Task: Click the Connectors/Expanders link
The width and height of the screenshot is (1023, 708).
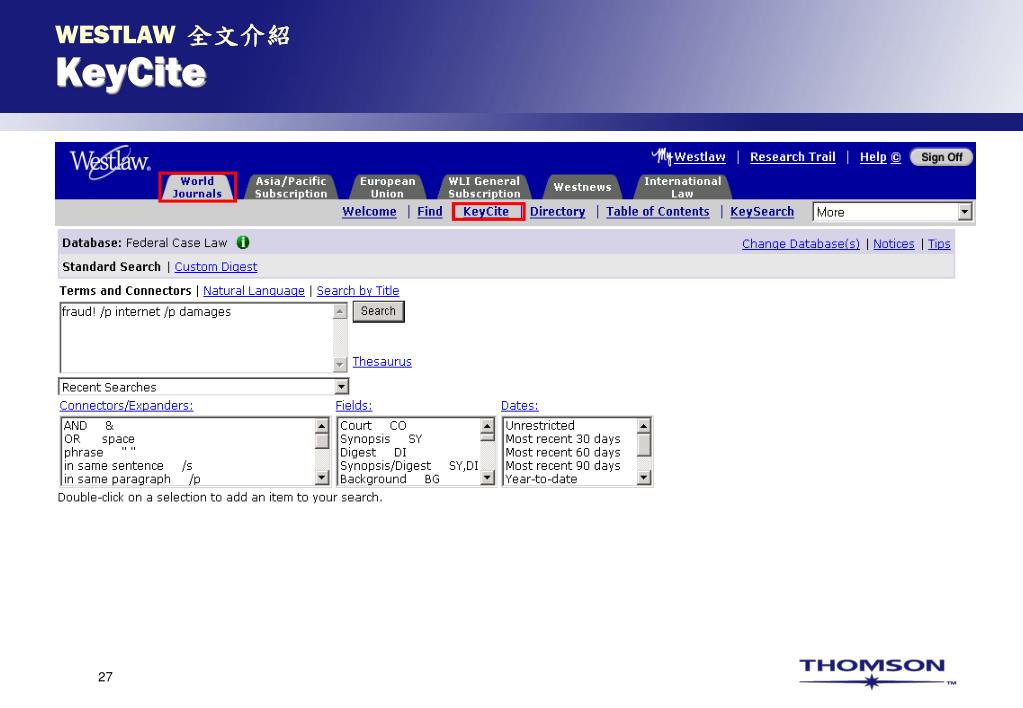Action: coord(126,406)
